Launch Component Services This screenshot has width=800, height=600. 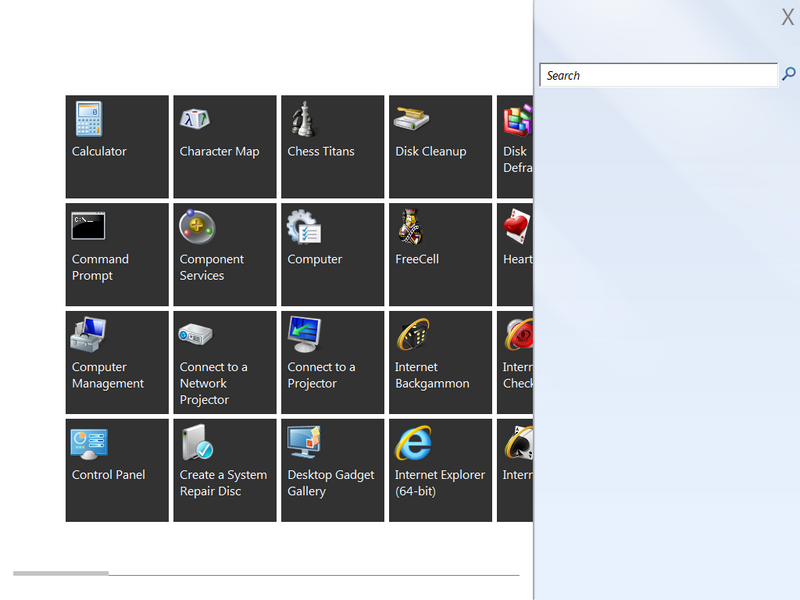pyautogui.click(x=225, y=254)
